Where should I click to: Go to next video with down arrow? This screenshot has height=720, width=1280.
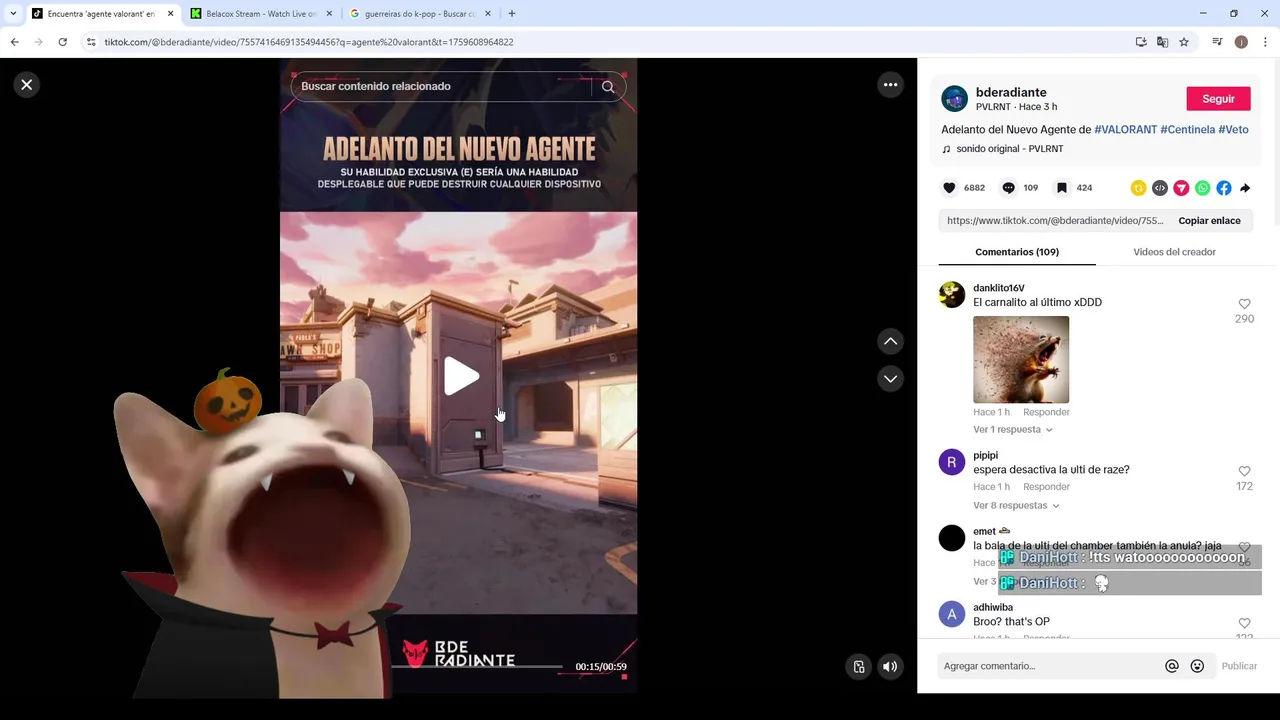click(x=890, y=379)
